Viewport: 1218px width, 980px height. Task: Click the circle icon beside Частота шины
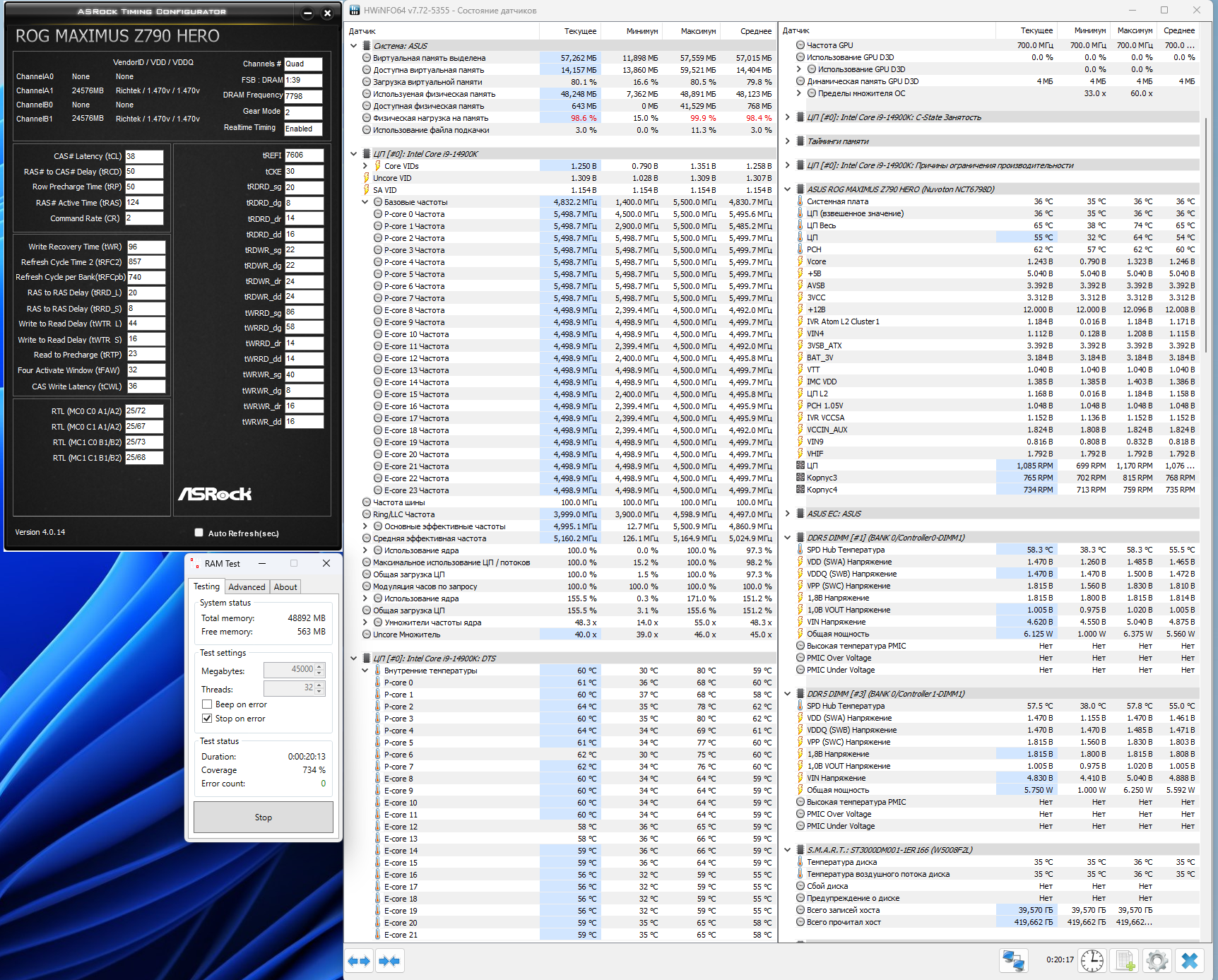tap(367, 502)
